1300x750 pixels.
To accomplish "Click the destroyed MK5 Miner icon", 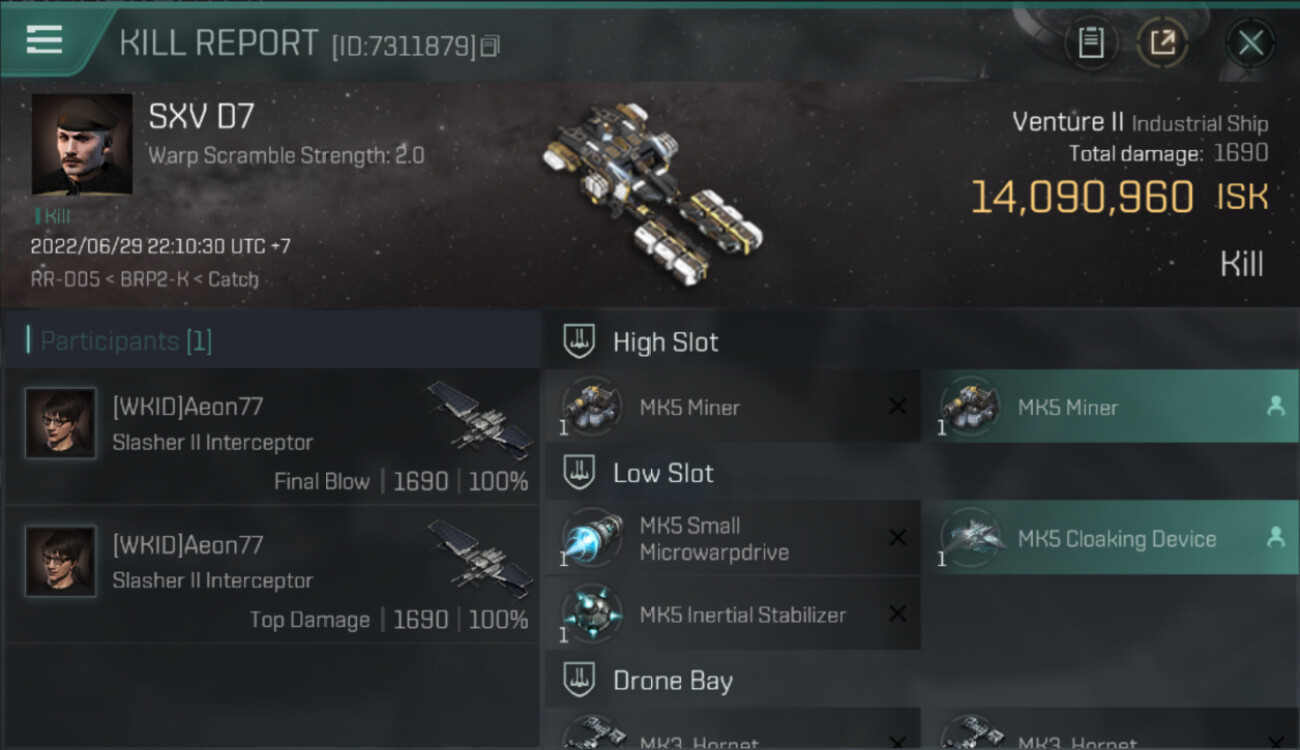I will [592, 407].
